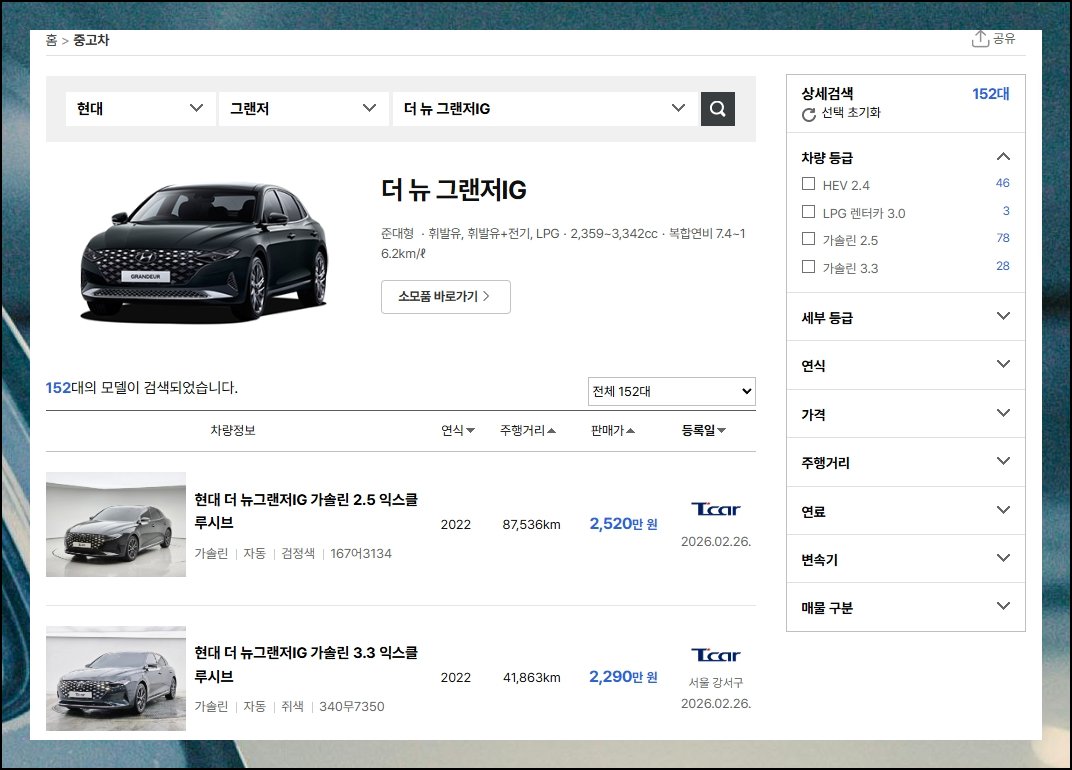Click the 홈 breadcrumb link
The height and width of the screenshot is (770, 1072).
click(51, 40)
